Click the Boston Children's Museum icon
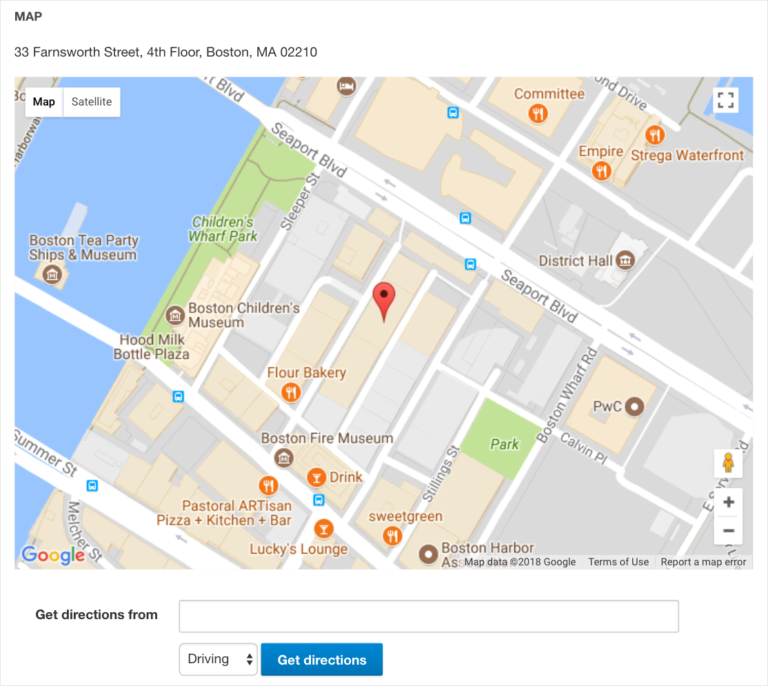The width and height of the screenshot is (768, 686). click(x=174, y=315)
